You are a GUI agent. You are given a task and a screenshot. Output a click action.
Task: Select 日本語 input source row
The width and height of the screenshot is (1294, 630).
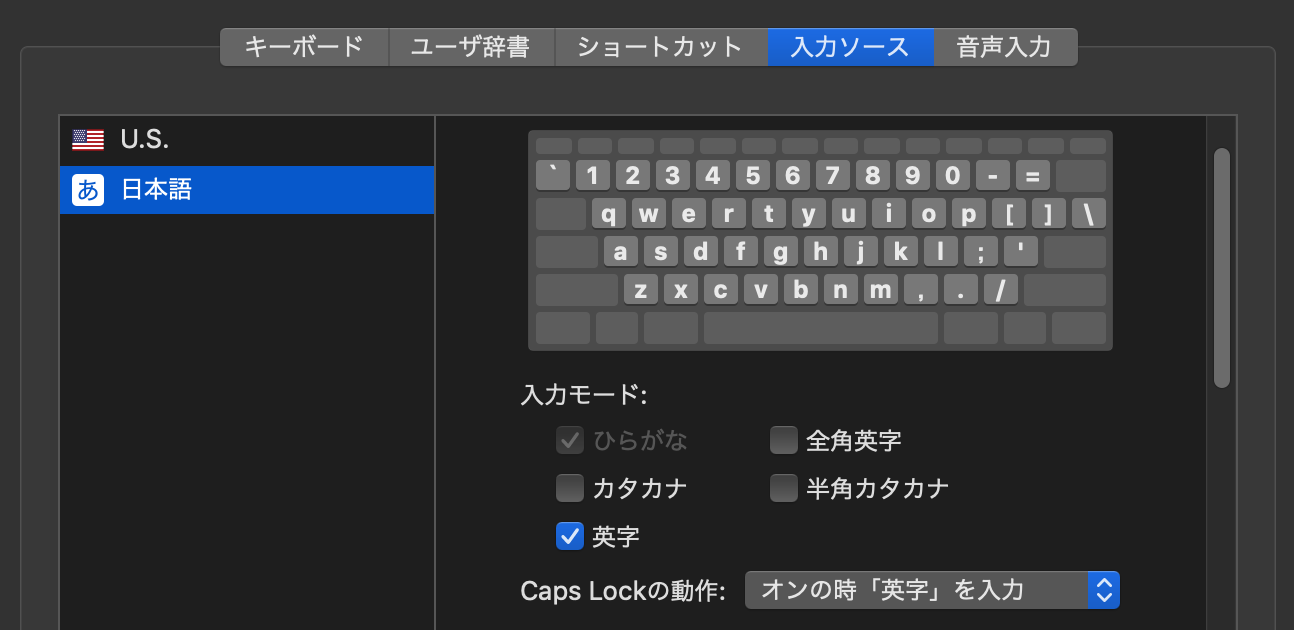pyautogui.click(x=247, y=190)
